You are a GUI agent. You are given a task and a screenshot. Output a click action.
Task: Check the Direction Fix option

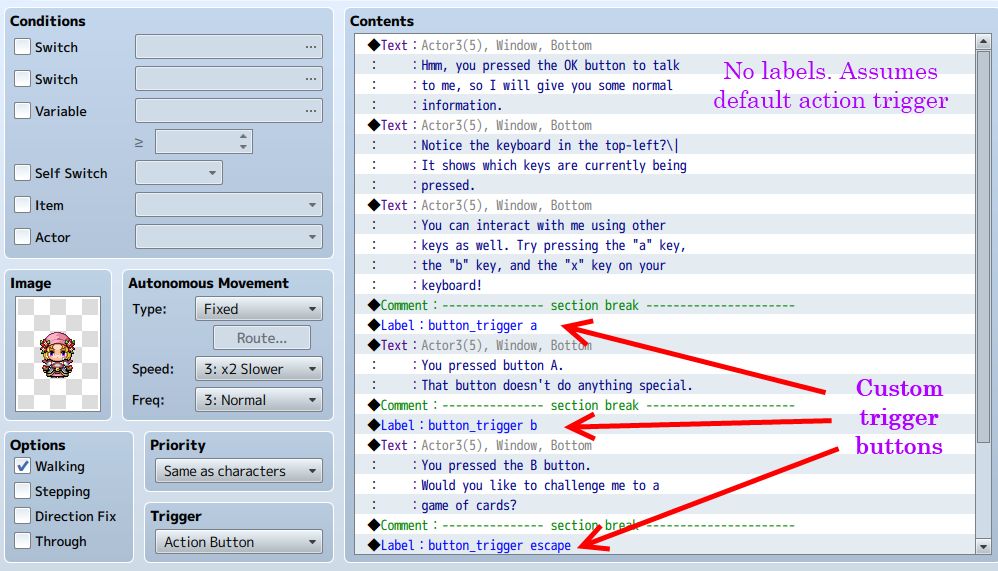click(22, 516)
